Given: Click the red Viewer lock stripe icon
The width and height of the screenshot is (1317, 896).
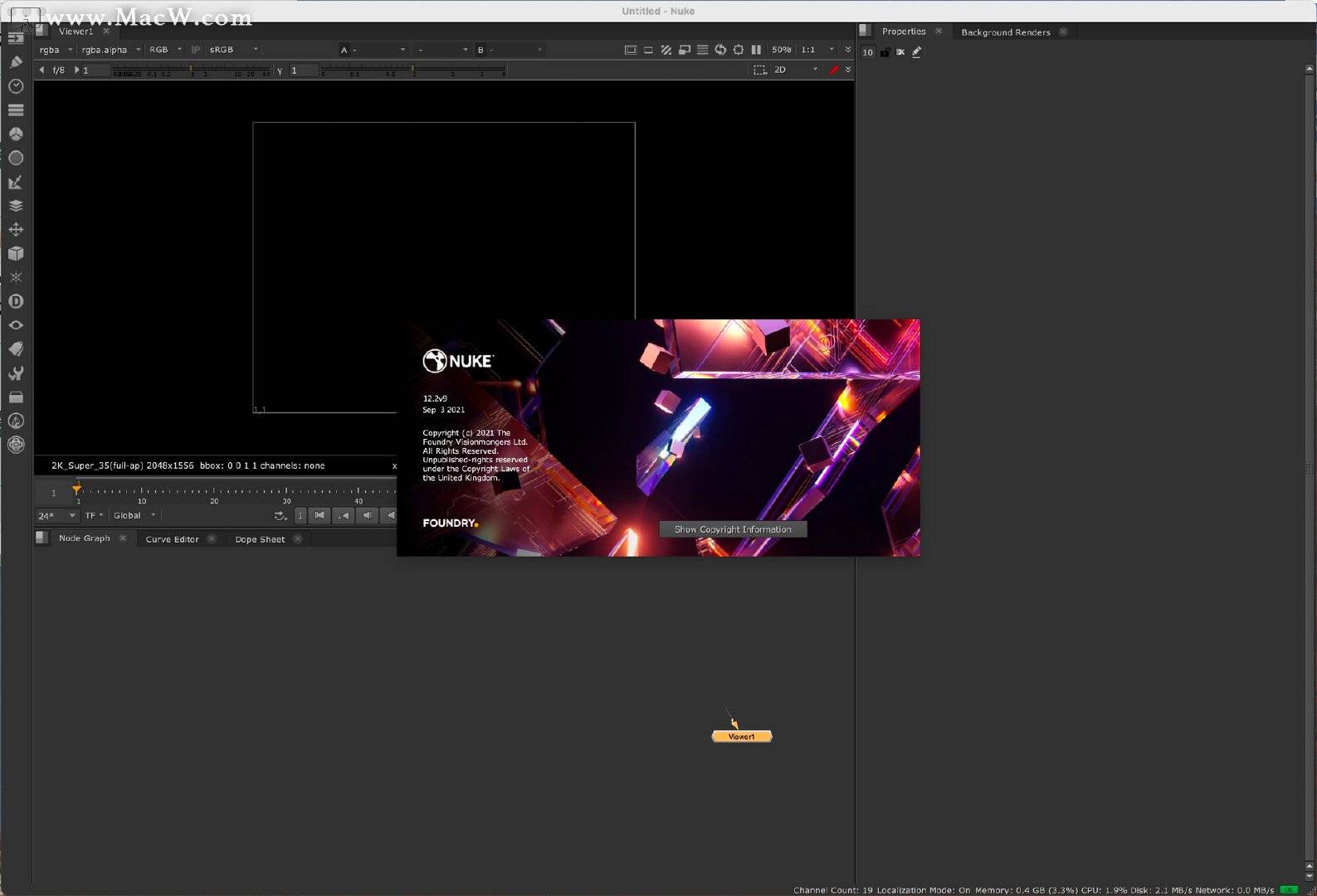Looking at the screenshot, I should tap(834, 70).
